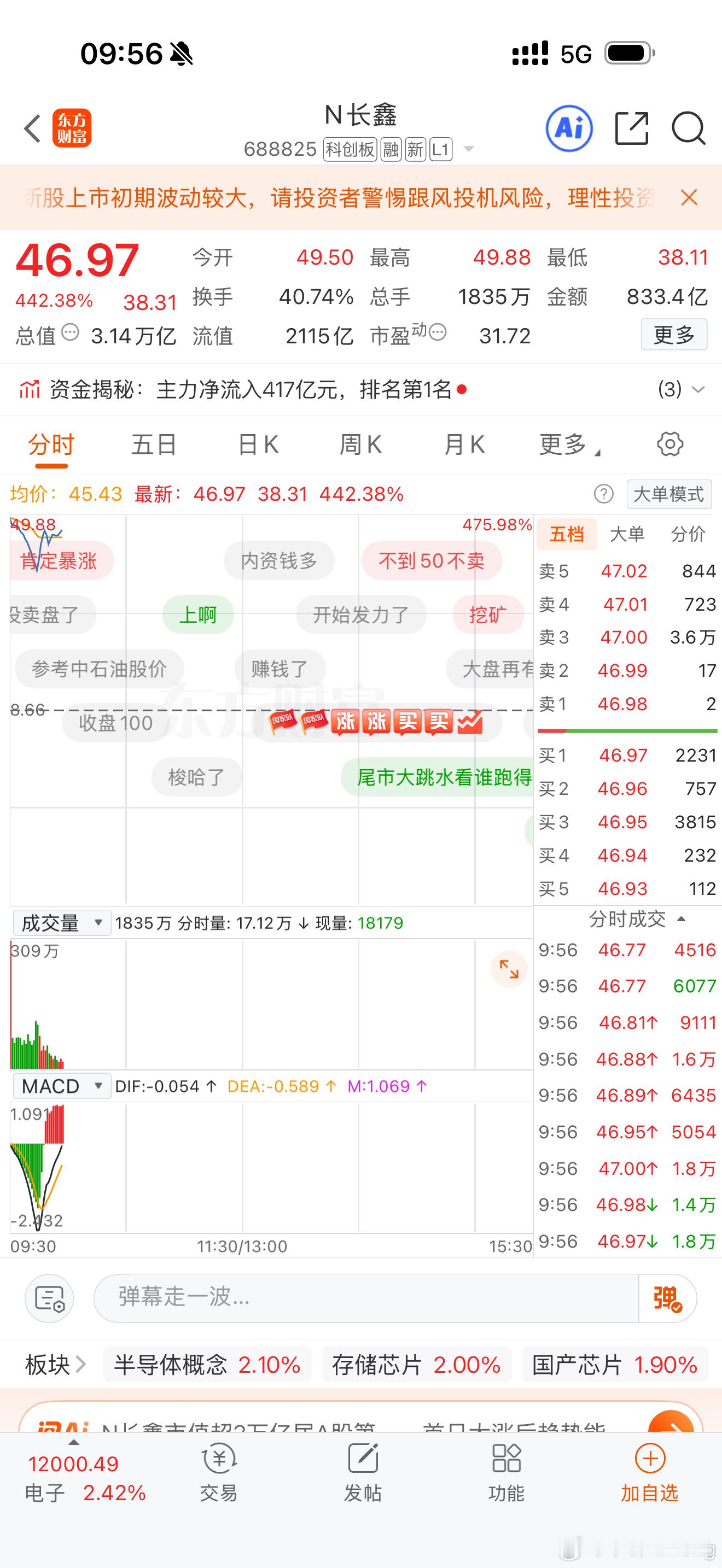
Task: Switch to the 月K tab
Action: [x=464, y=445]
